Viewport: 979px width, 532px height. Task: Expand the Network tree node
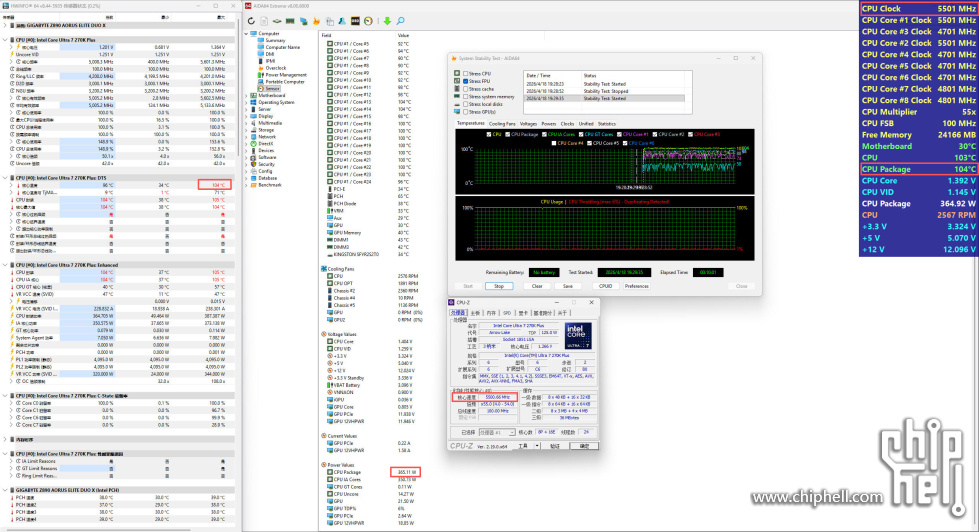pos(246,137)
